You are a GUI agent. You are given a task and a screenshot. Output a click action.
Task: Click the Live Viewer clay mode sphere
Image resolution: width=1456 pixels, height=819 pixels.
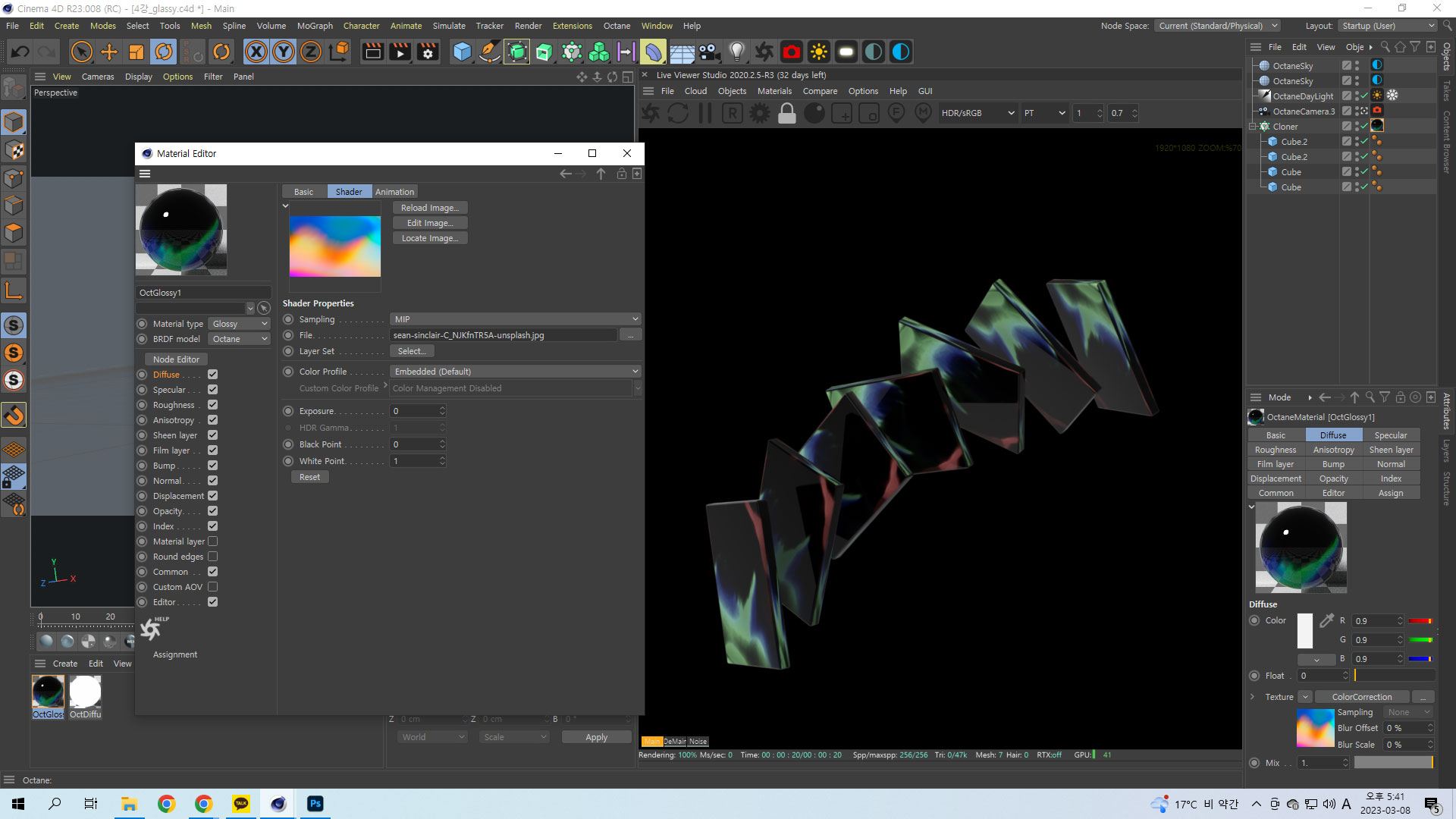point(814,113)
